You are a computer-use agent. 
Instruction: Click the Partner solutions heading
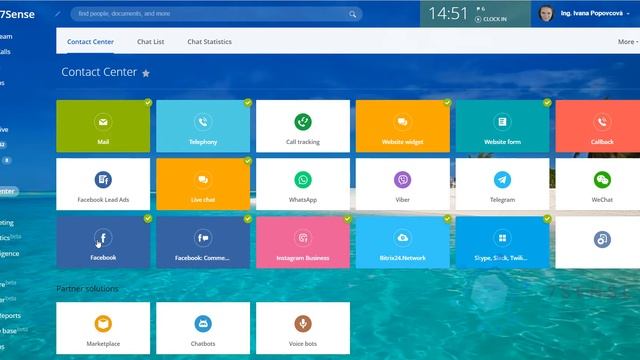[x=87, y=289]
